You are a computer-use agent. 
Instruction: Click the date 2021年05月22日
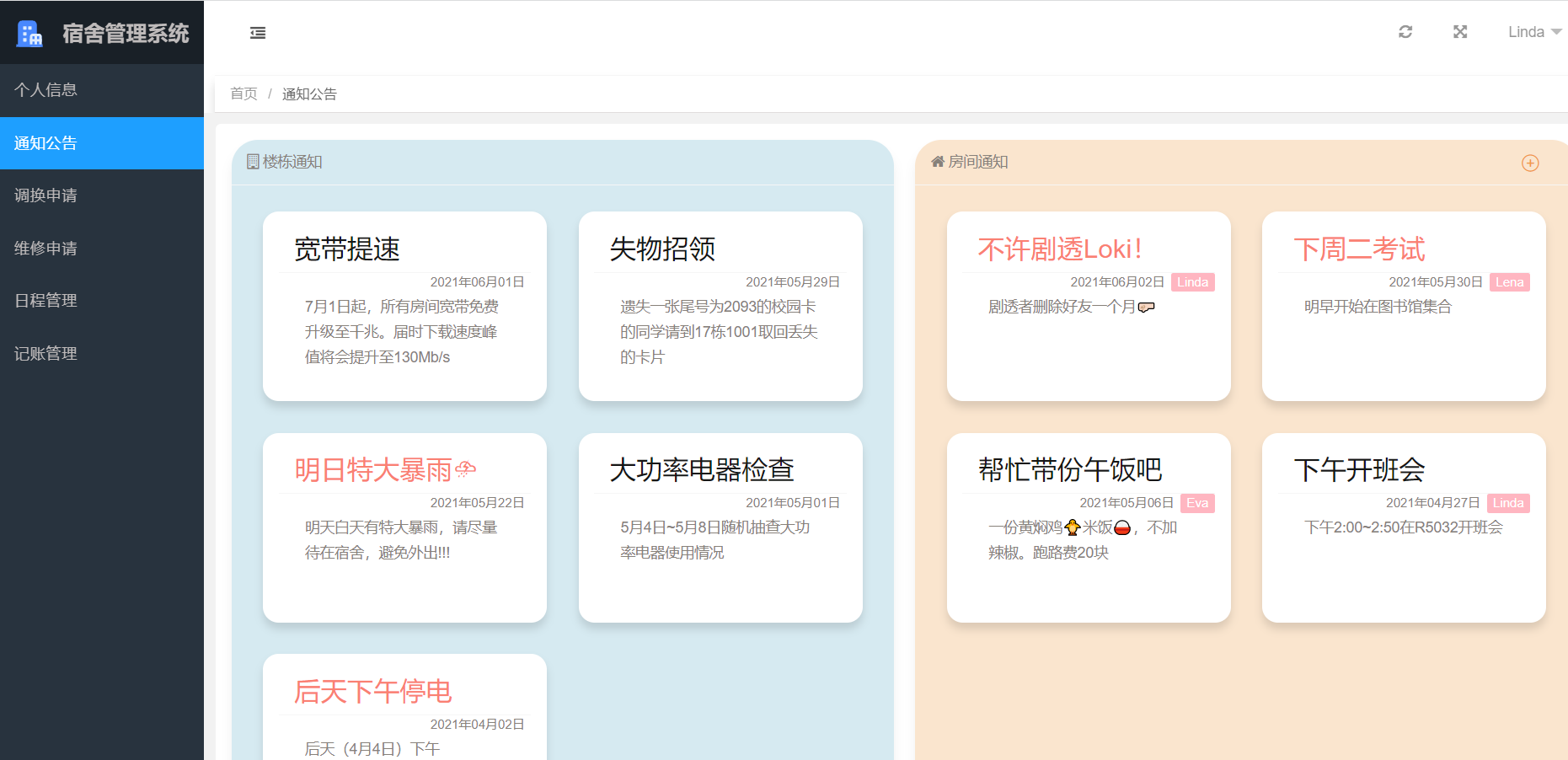(x=478, y=503)
